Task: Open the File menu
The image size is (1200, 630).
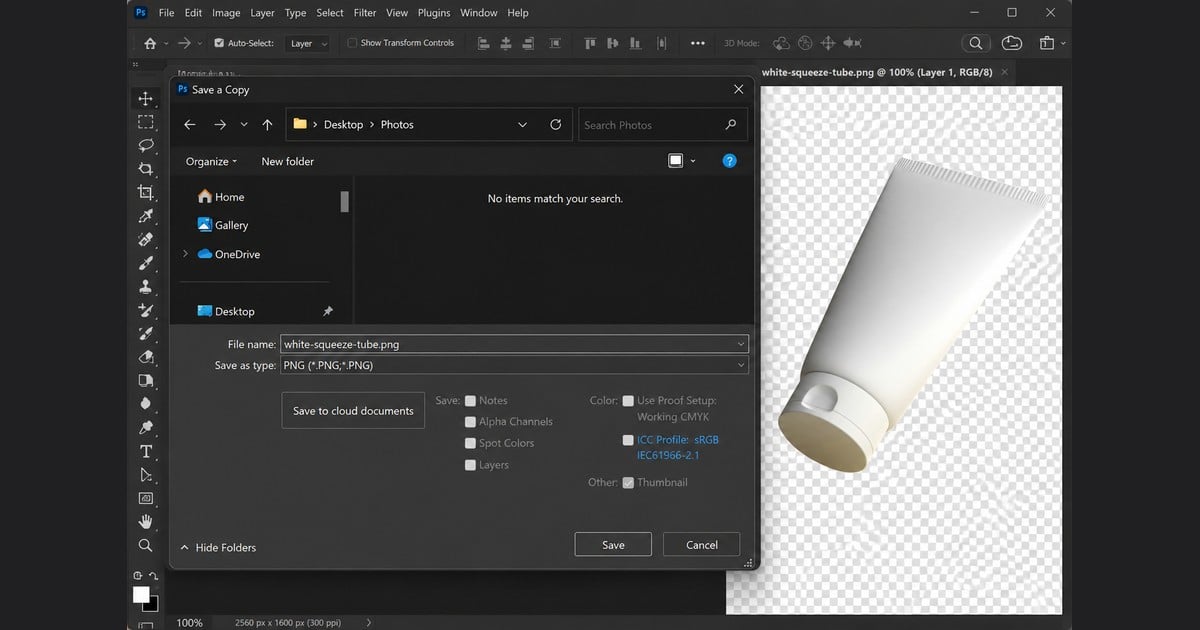Action: coord(167,13)
